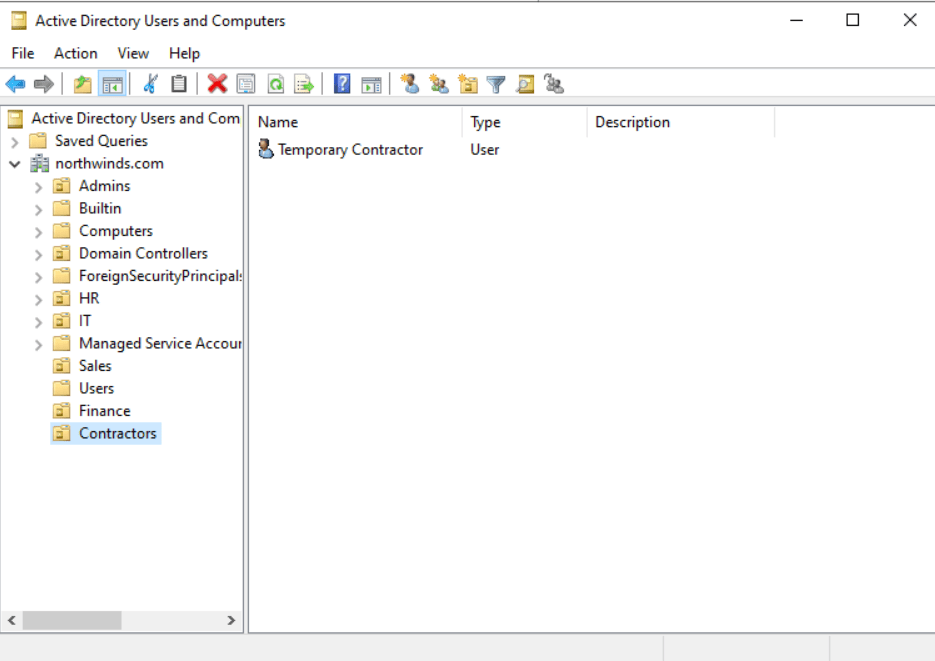Toggle the Show/Hide Console Tree icon
The image size is (935, 661).
(112, 85)
